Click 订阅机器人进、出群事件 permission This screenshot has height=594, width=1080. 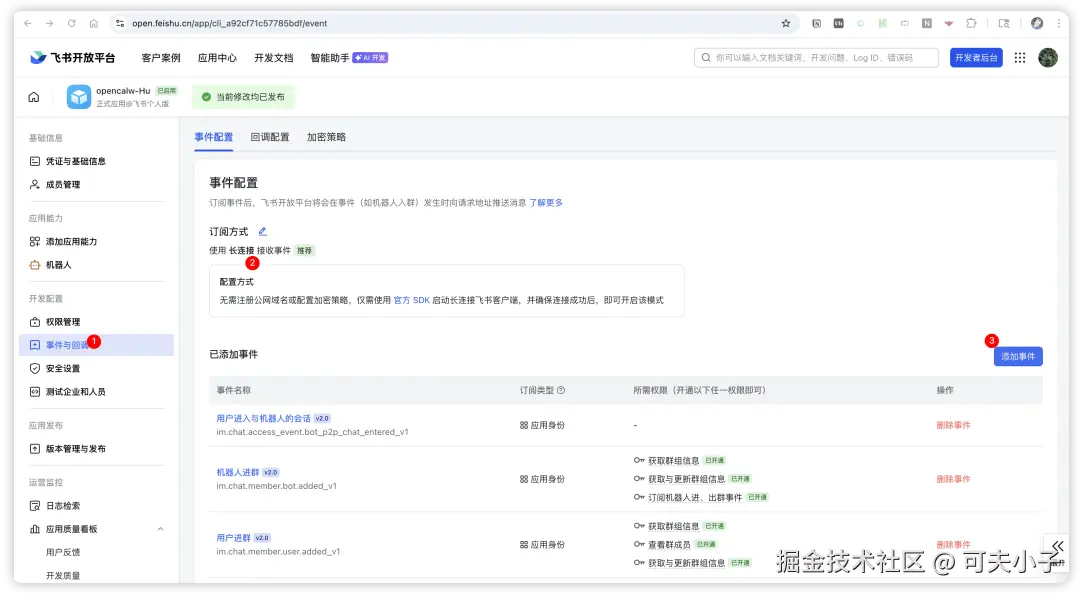pyautogui.click(x=695, y=498)
